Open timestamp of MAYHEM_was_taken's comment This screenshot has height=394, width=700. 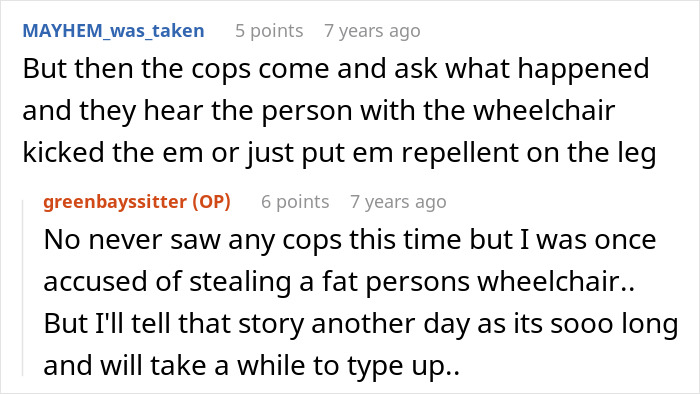pos(372,31)
